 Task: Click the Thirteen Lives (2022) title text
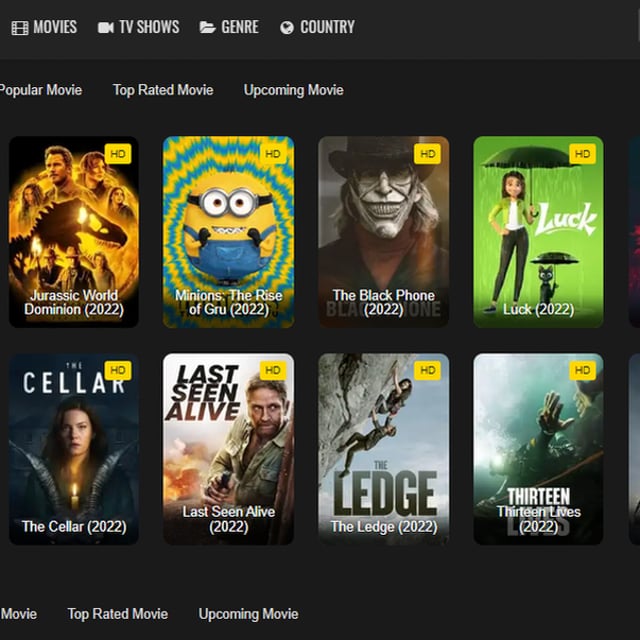[538, 519]
